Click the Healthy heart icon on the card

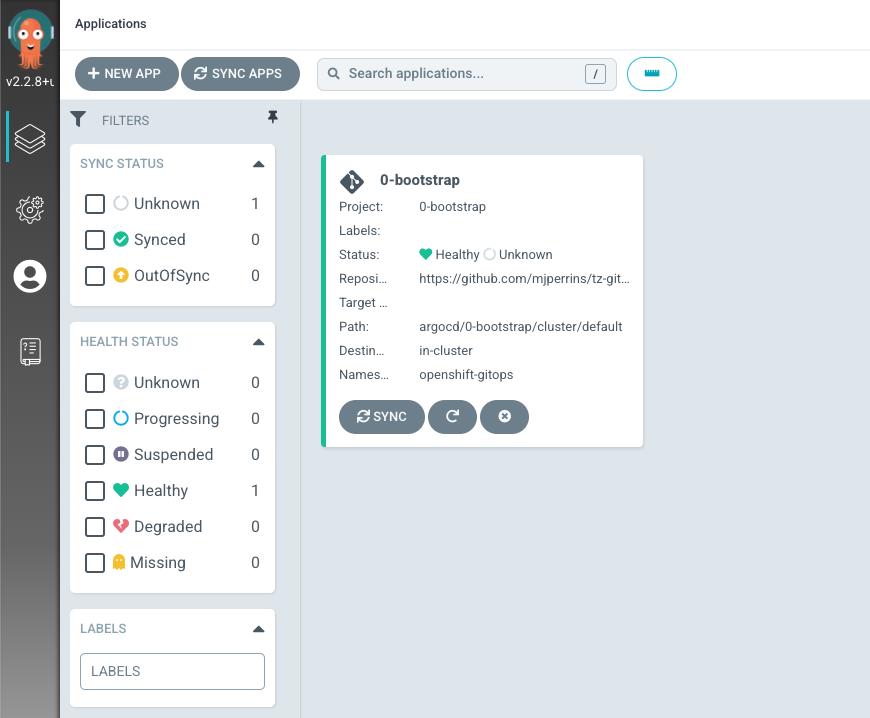(426, 254)
